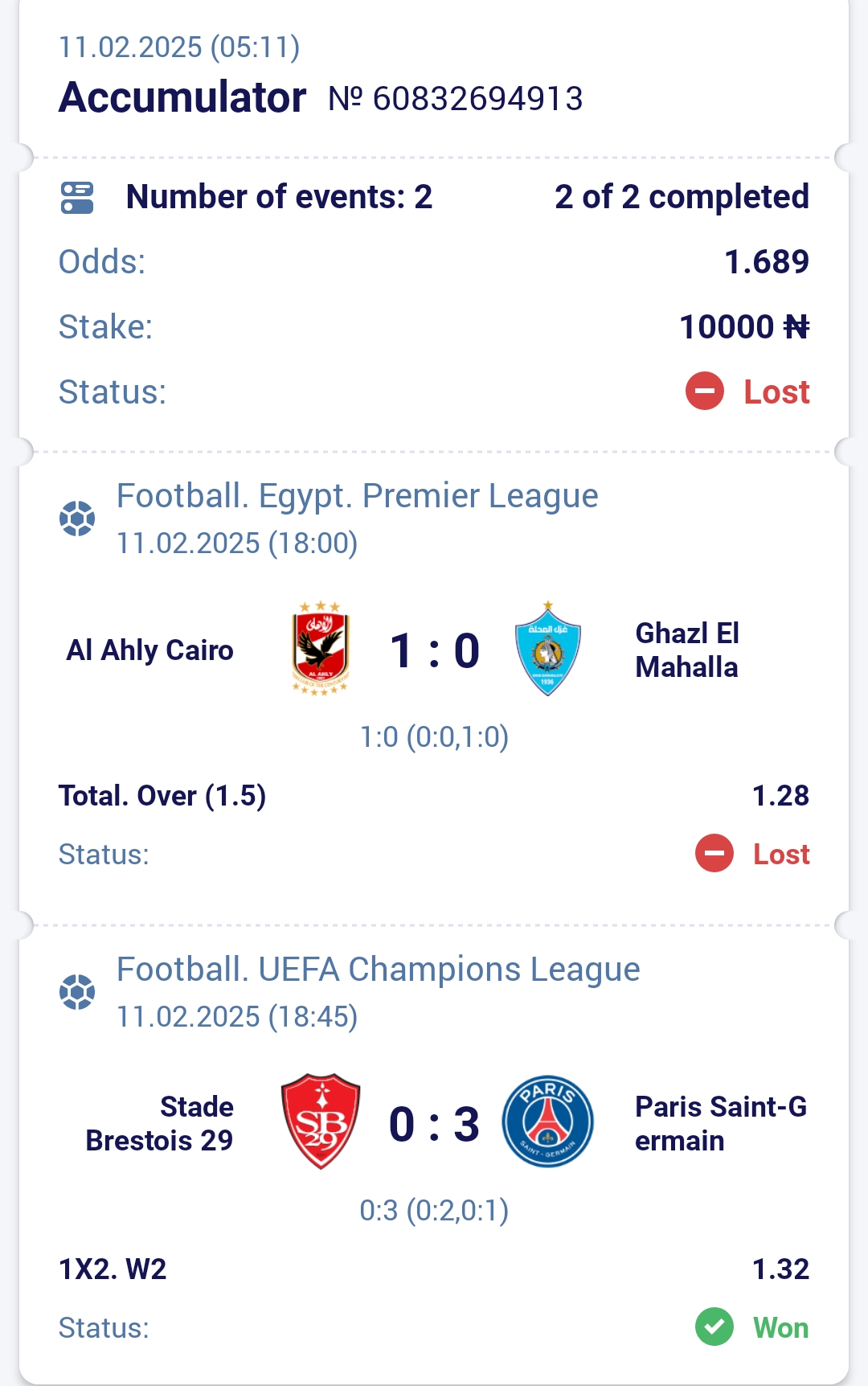Screen dimensions: 868x1386
Task: Click the 1X2. W2 bet selection
Action: pyautogui.click(x=113, y=1269)
